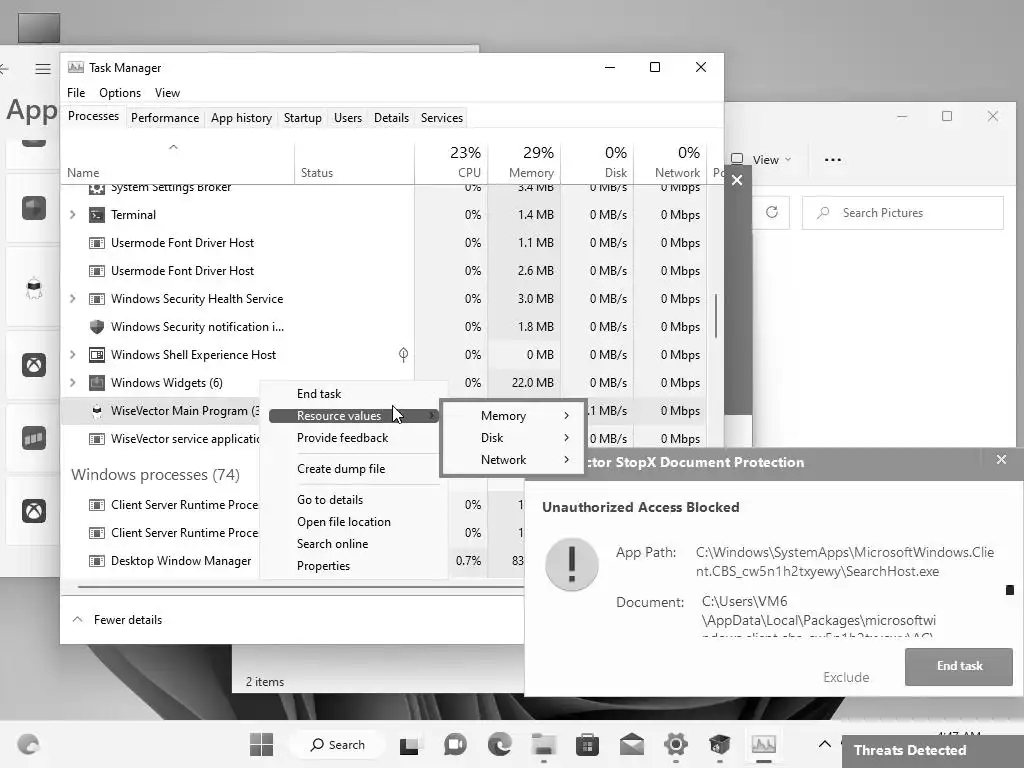Viewport: 1024px width, 768px height.
Task: Sort processes by Memory column
Action: pos(524,161)
